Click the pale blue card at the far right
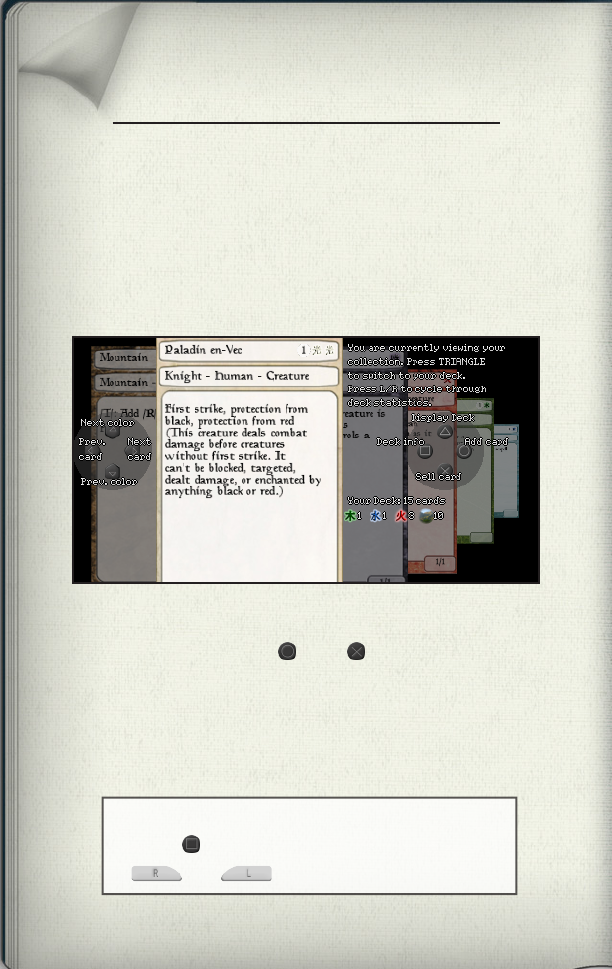612x969 pixels. tap(506, 471)
